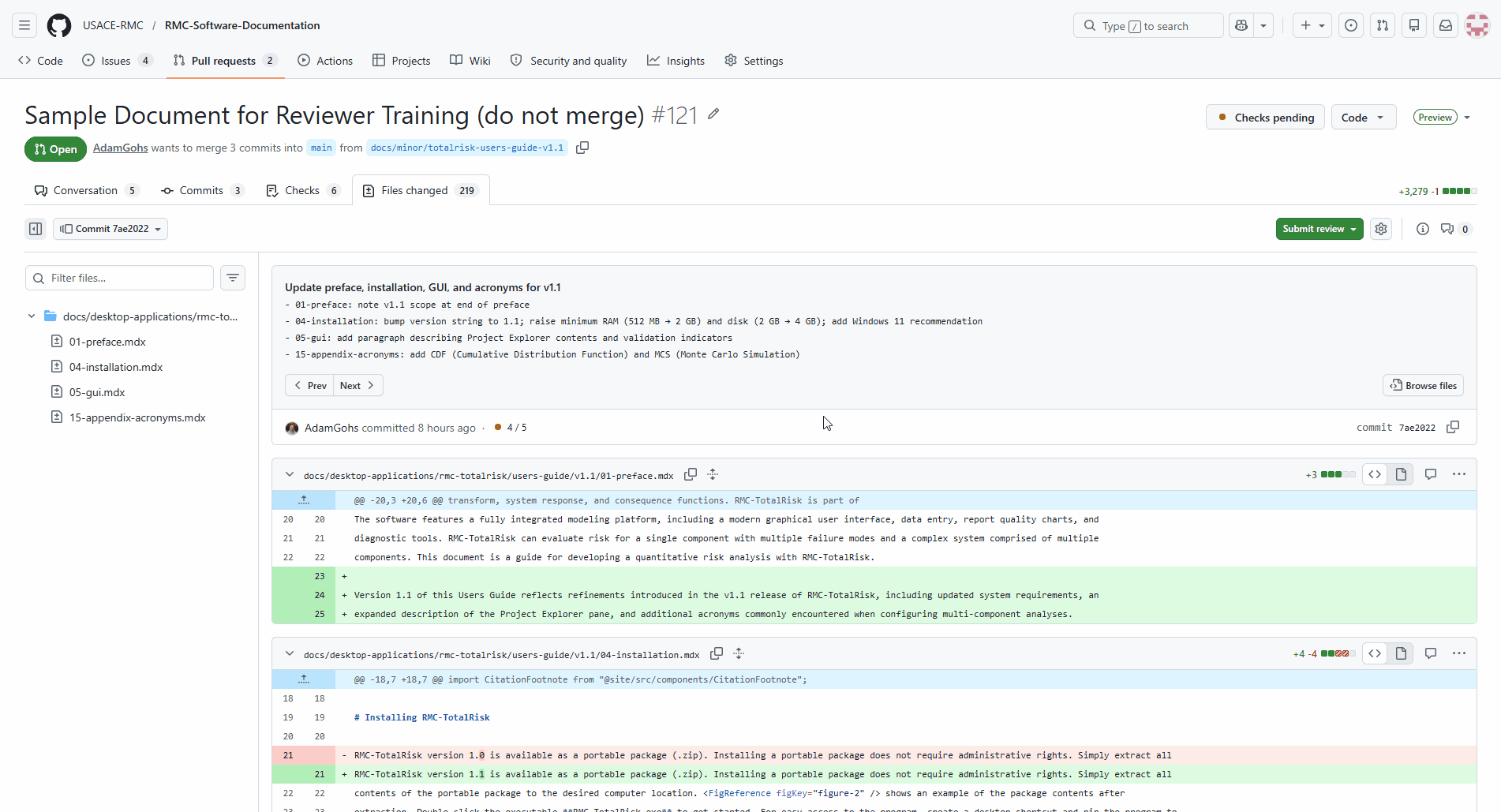Open Wiki tab

tap(470, 61)
